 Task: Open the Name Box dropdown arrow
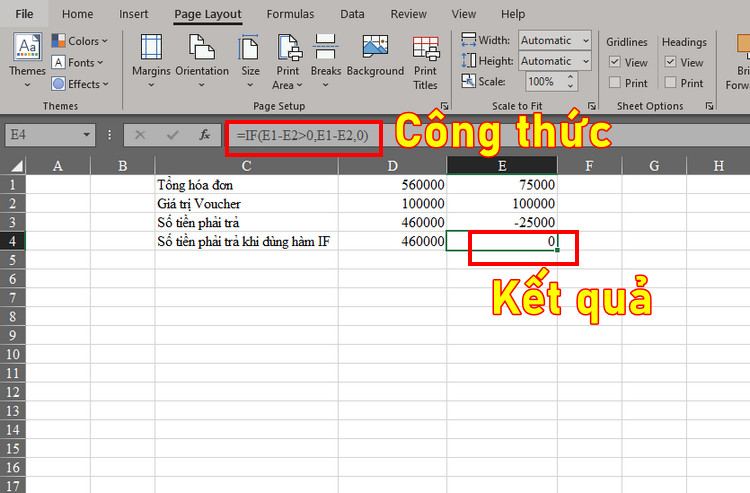[x=87, y=135]
